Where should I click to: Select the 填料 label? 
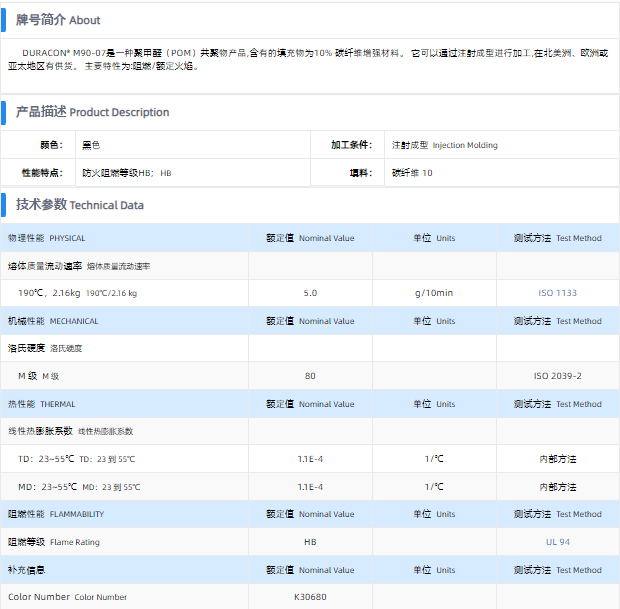[x=361, y=173]
